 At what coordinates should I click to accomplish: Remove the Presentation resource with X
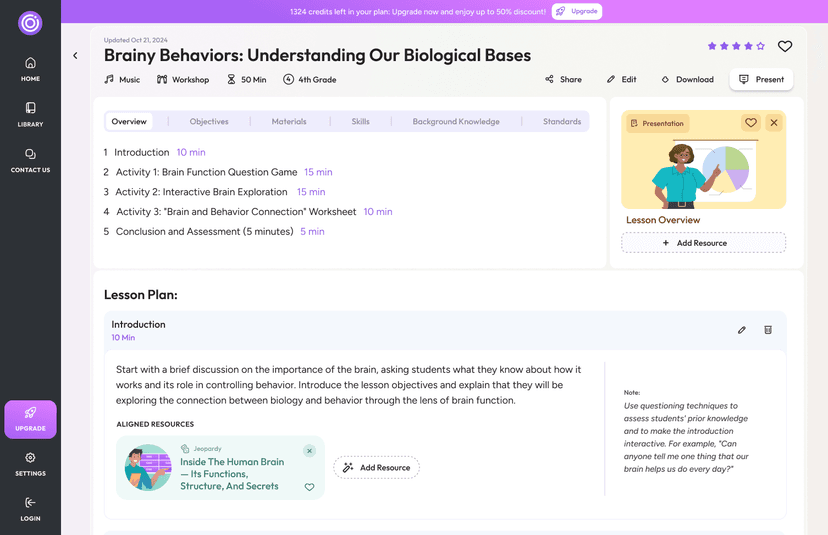tap(774, 123)
